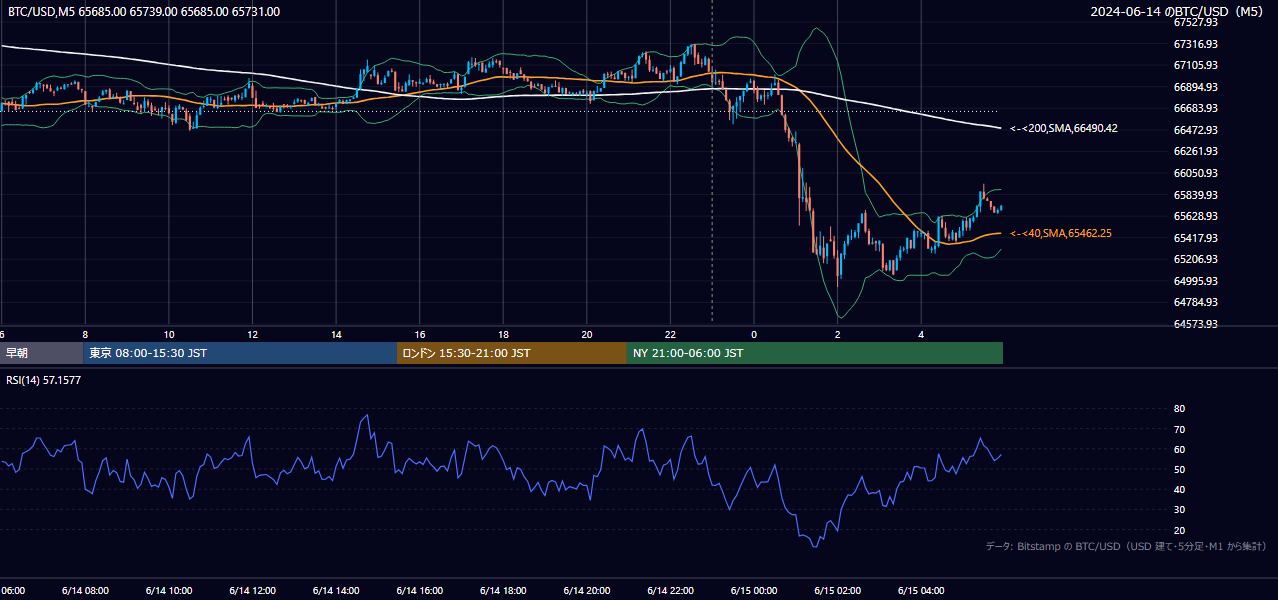Click the RSI scale level 40

click(x=1179, y=489)
